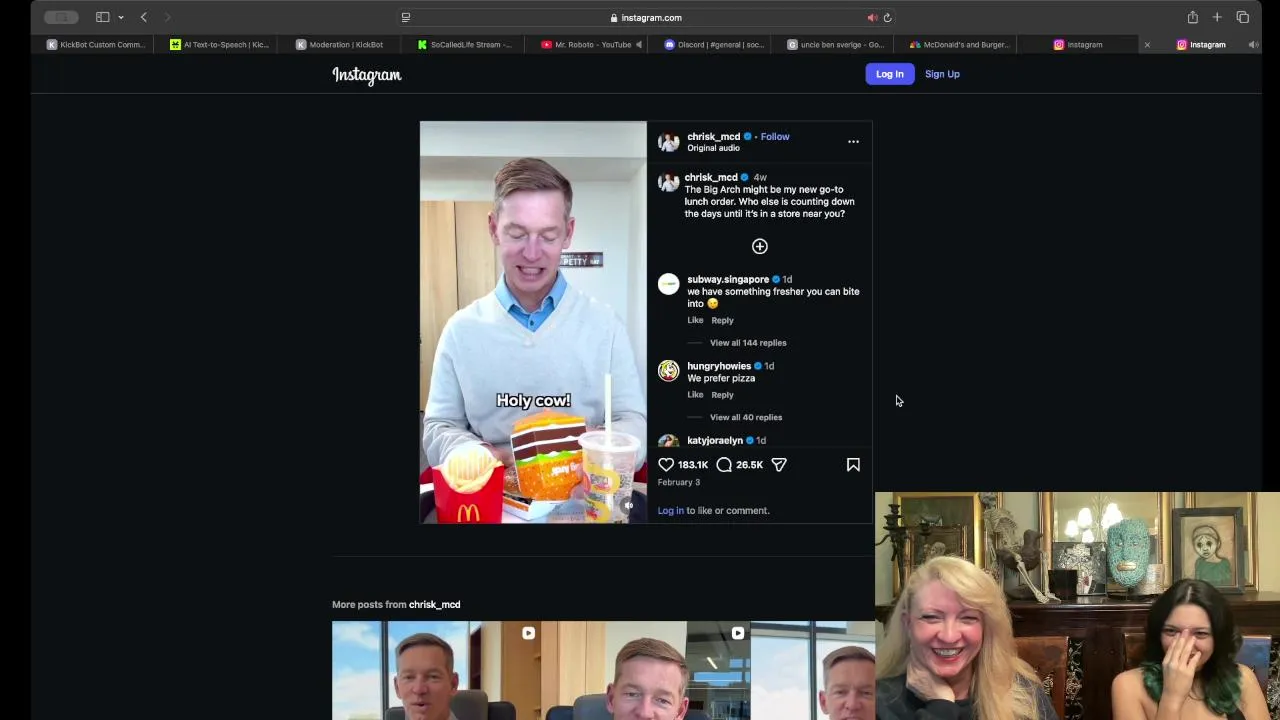Reload the page with the refresh icon
This screenshot has height=720, width=1280.
887,17
